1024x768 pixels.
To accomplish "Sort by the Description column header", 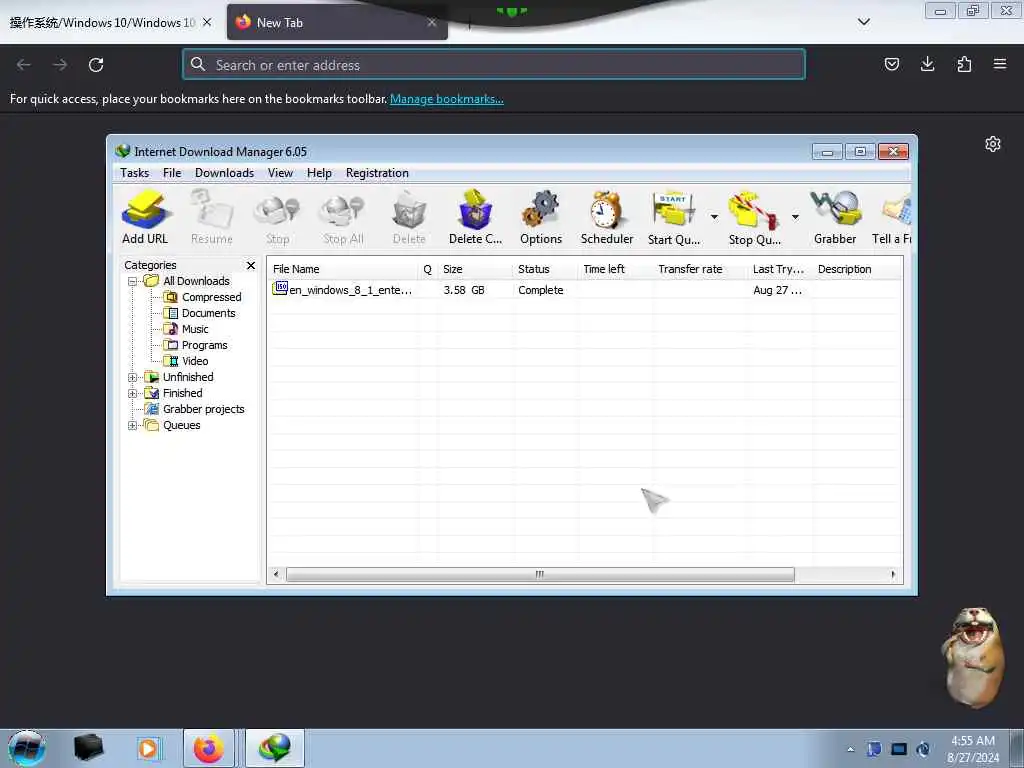I will coord(857,269).
